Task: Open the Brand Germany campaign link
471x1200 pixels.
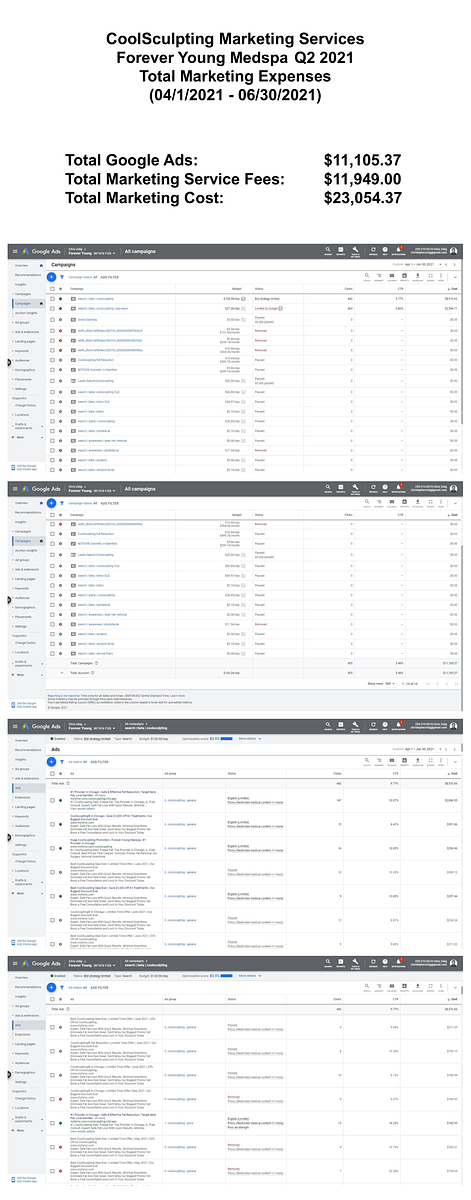Action: (x=82, y=319)
